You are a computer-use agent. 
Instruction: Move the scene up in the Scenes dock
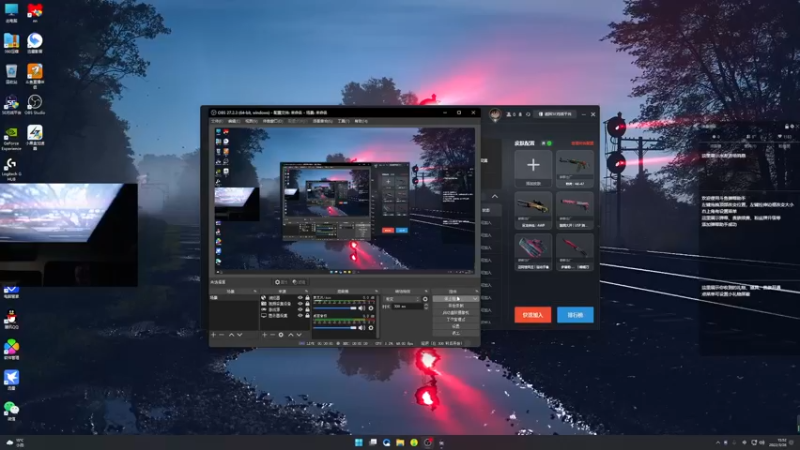pyautogui.click(x=231, y=335)
